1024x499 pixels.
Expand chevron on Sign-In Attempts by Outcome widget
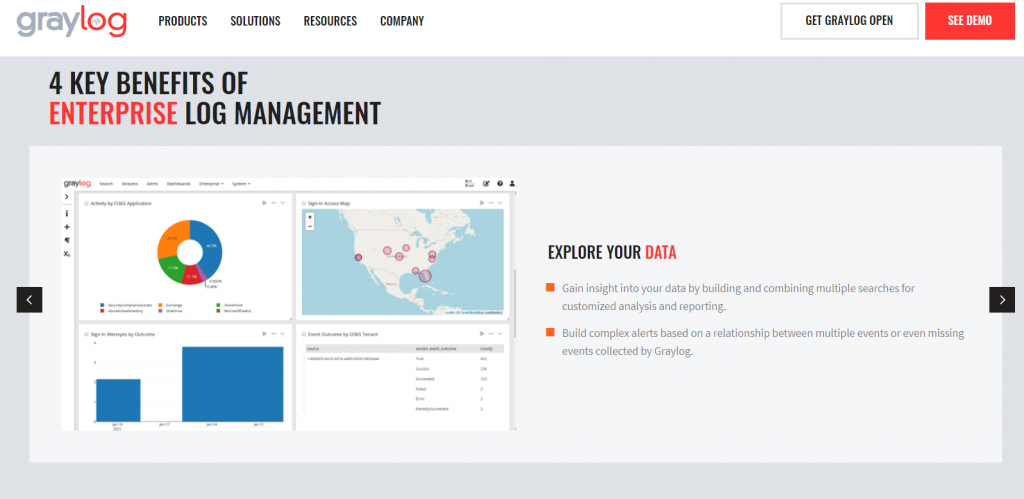pos(282,334)
